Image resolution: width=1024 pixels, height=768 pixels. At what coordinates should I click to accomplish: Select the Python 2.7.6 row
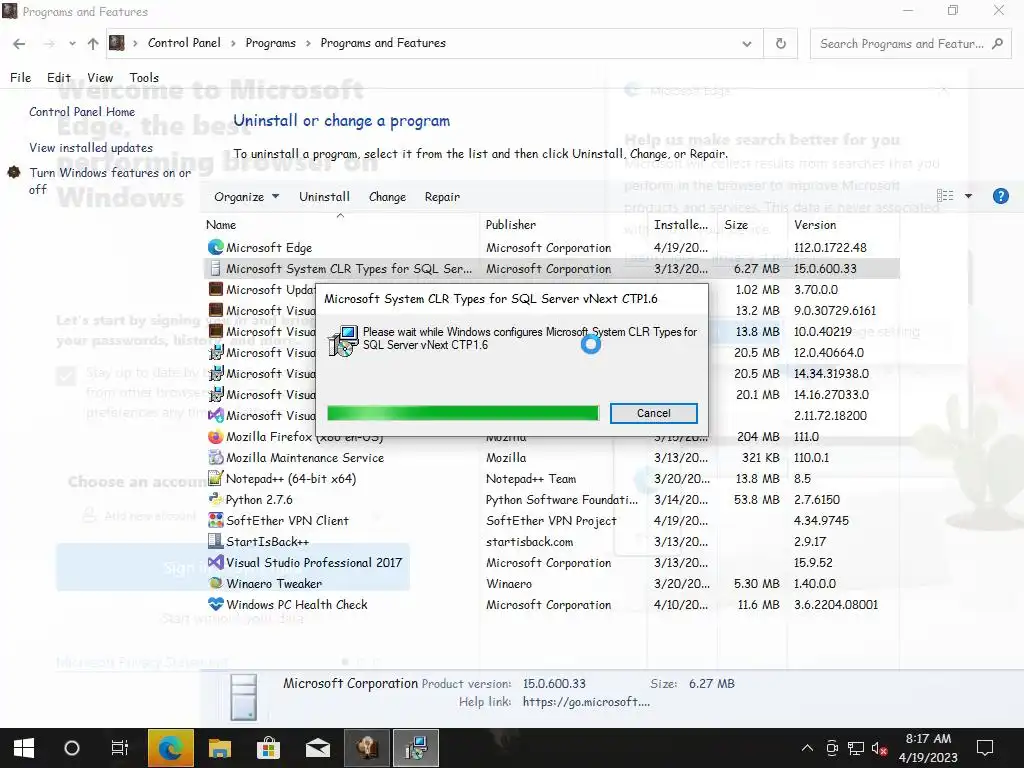point(551,500)
